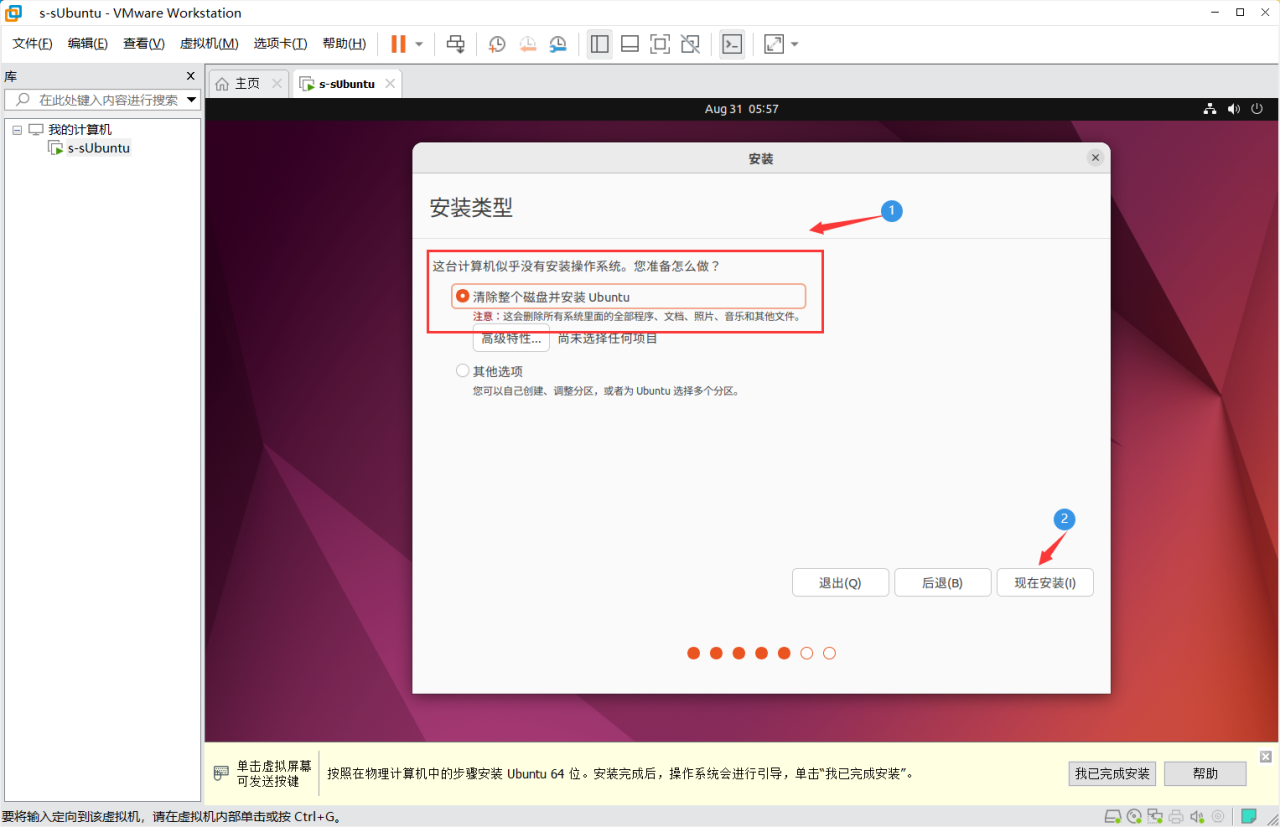
Task: Click the 现在安装(I) button
Action: tap(1045, 583)
